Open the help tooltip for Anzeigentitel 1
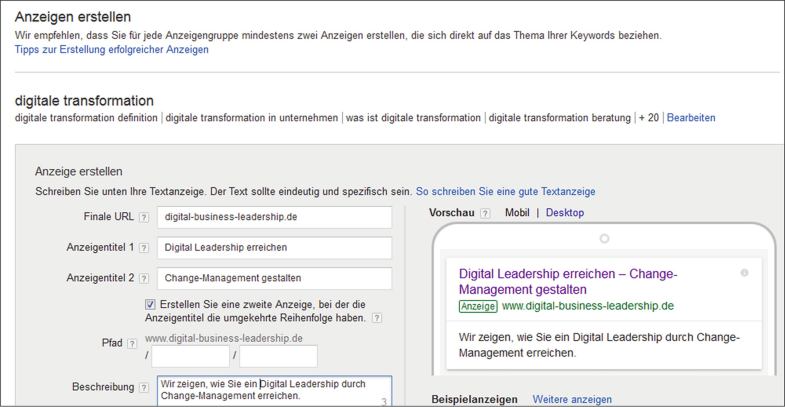 pyautogui.click(x=144, y=249)
